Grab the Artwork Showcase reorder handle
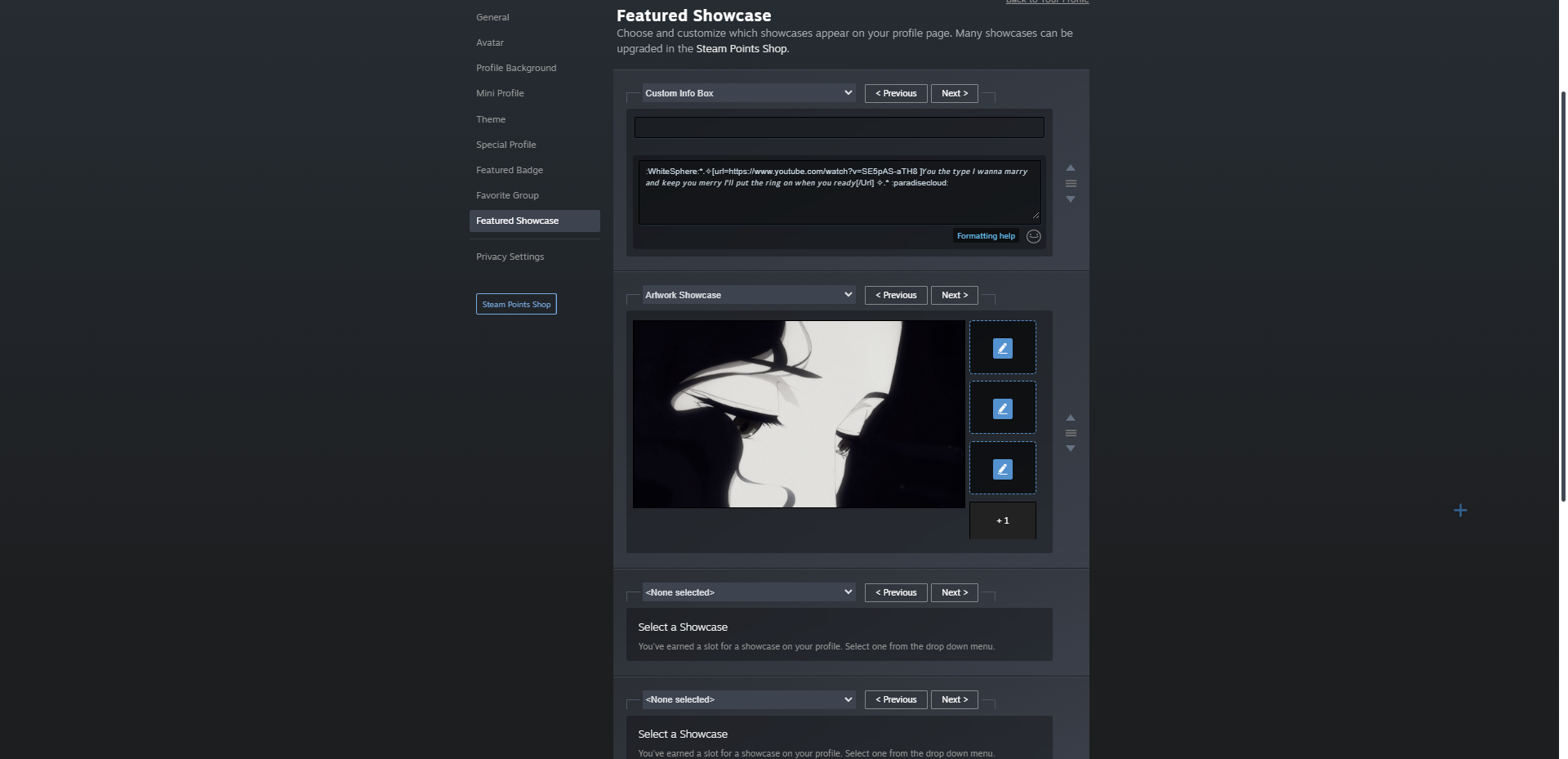 click(1071, 433)
